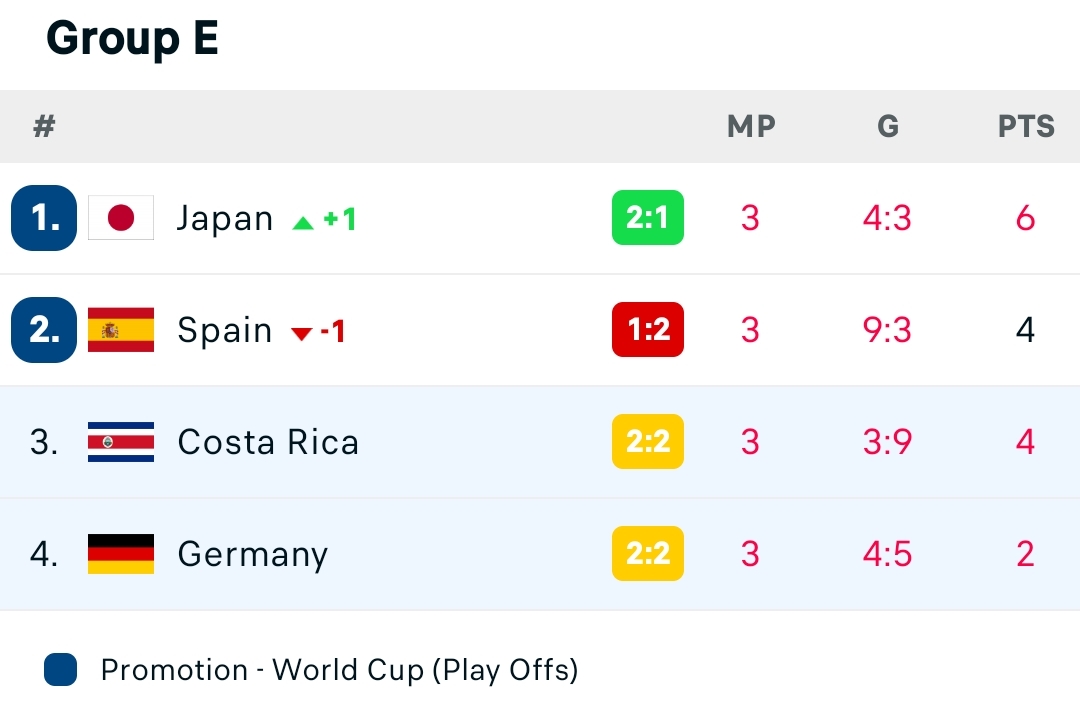Viewport: 1080px width, 714px height.
Task: Select the PTS column header
Action: click(1026, 127)
